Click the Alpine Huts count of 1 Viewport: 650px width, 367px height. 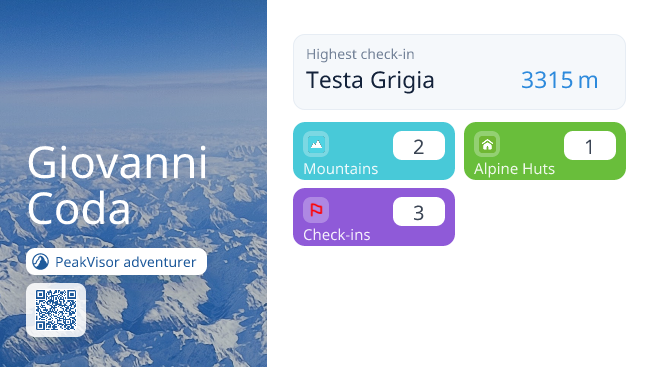click(589, 146)
